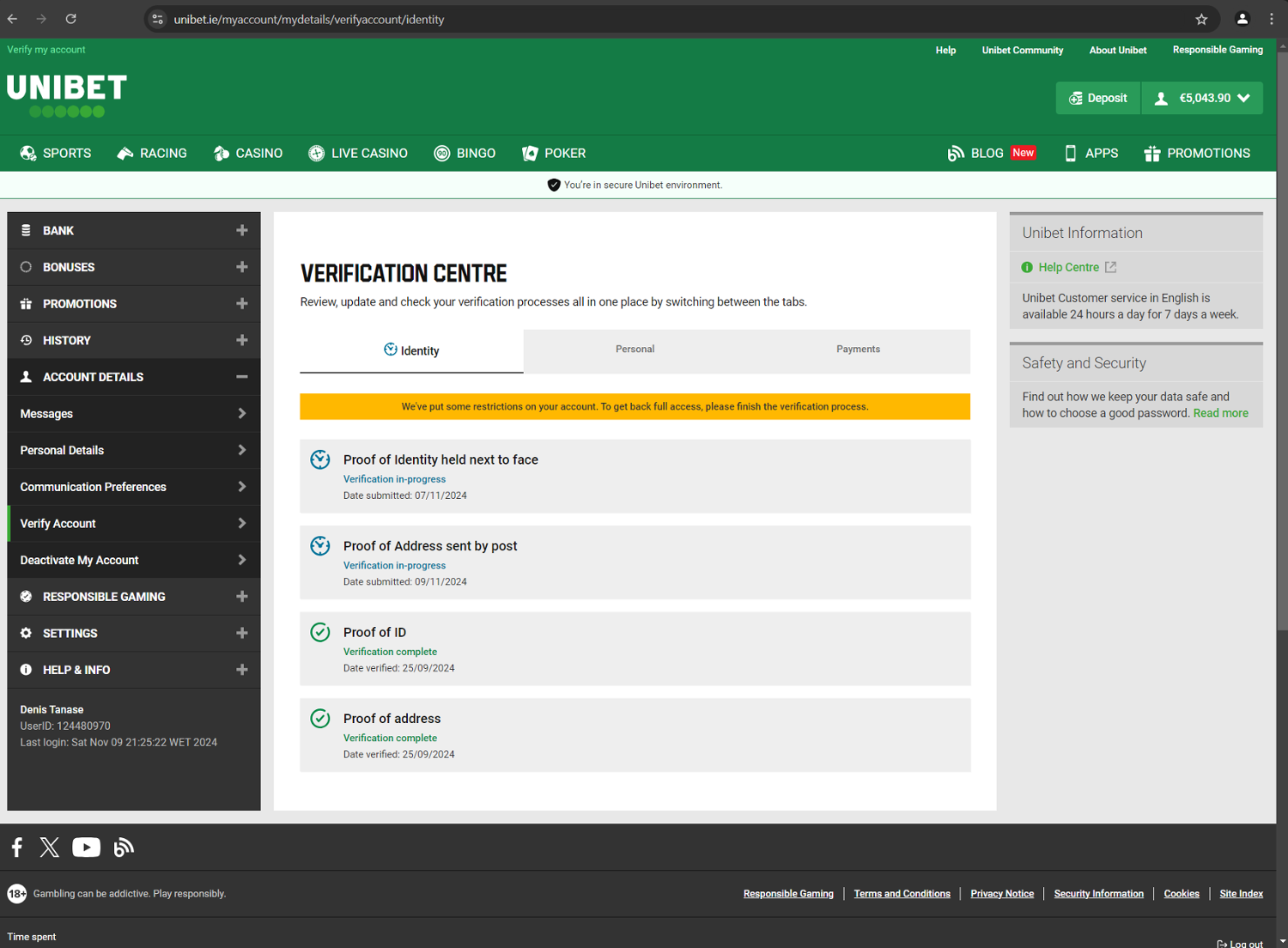Screen dimensions: 1288x948
Task: Click the Unibet logo
Action: pos(67,95)
